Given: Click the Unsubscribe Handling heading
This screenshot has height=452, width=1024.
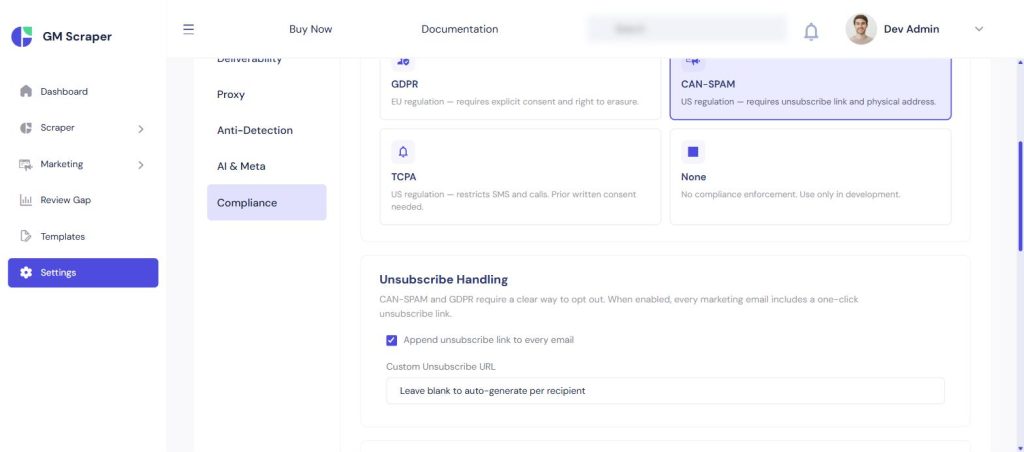Looking at the screenshot, I should [443, 280].
